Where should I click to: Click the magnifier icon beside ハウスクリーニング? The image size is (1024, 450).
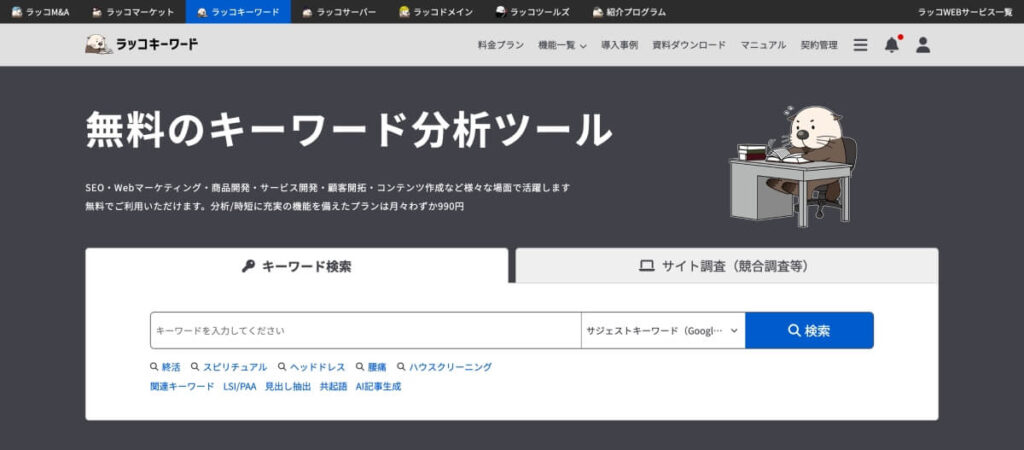401,367
